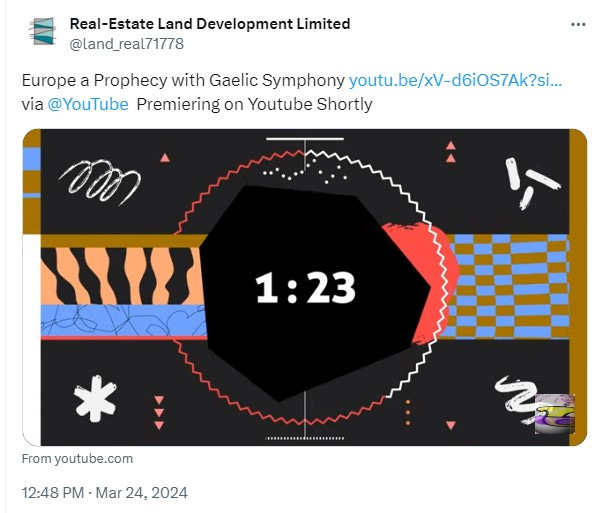The height and width of the screenshot is (513, 599).
Task: Click the 1:23 premiere countdown on the thumbnail
Action: (x=305, y=288)
